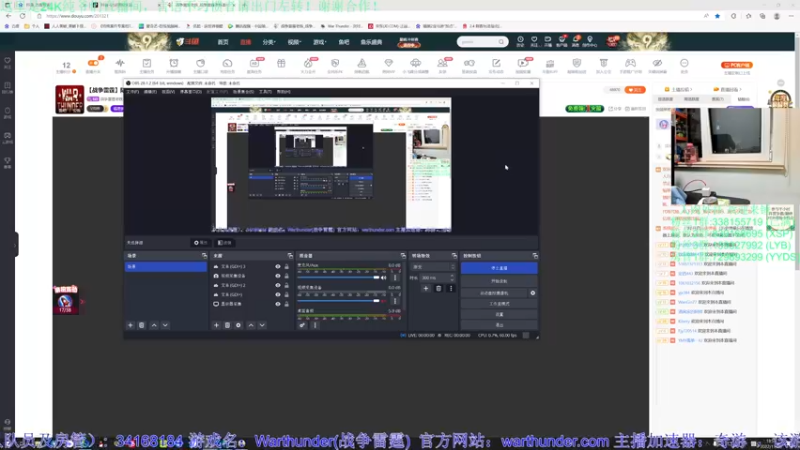Toggle lock on 显示器采集 source
Image resolution: width=800 pixels, height=450 pixels.
[286, 304]
